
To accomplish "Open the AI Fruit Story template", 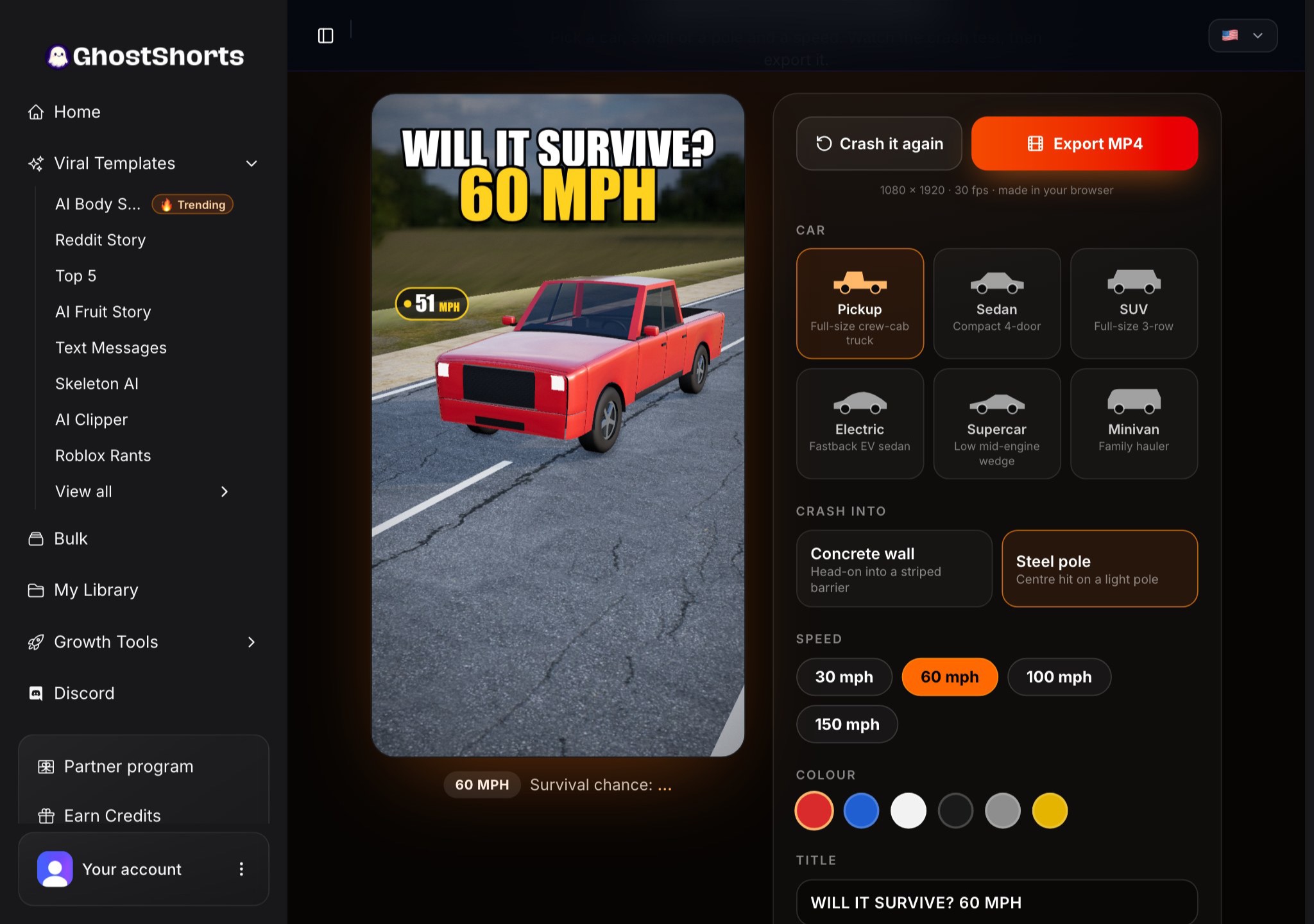I will [x=103, y=312].
